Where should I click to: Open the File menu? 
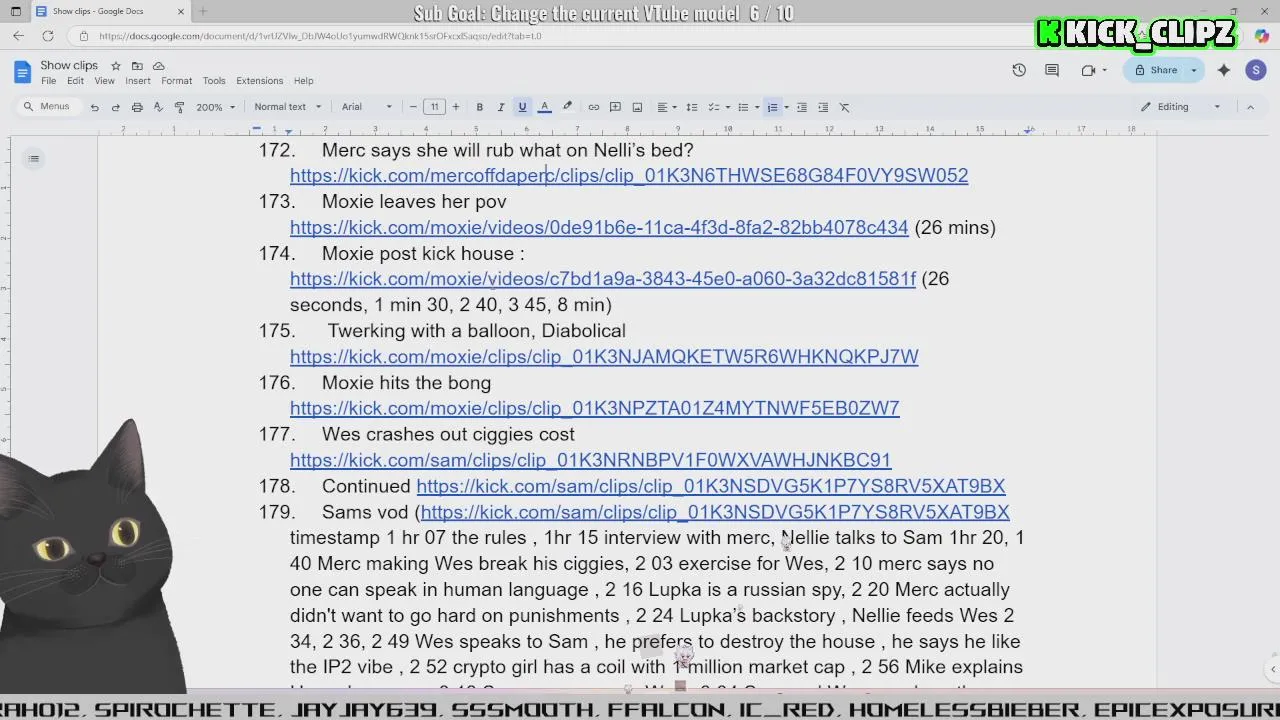[48, 81]
